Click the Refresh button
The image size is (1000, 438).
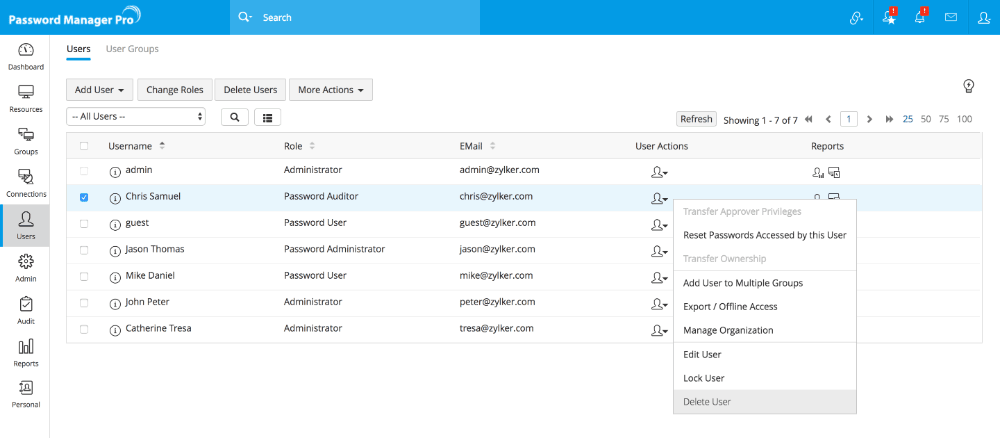[x=696, y=119]
